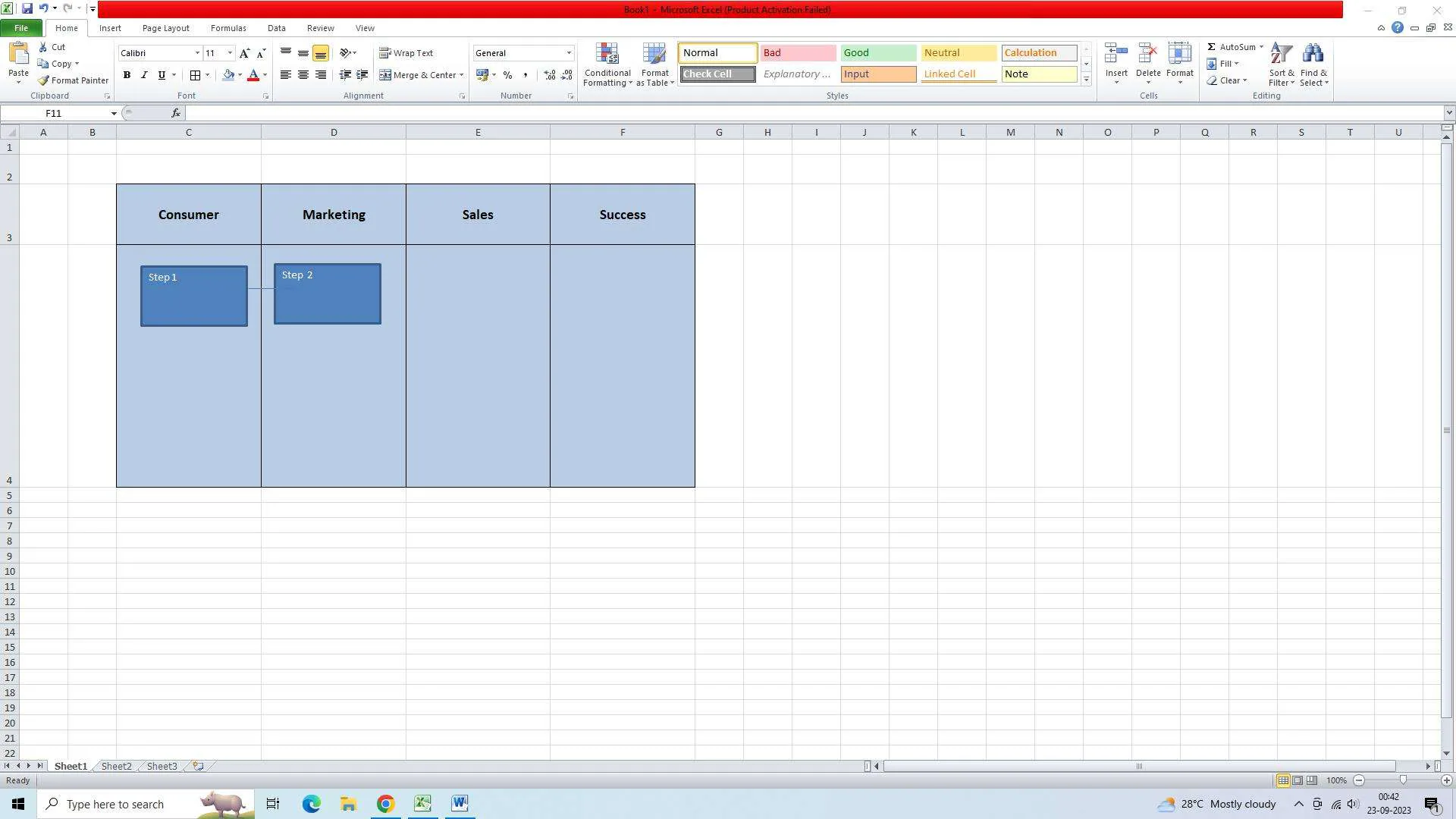1456x819 pixels.
Task: Click the Format as Table button
Action: click(x=657, y=62)
